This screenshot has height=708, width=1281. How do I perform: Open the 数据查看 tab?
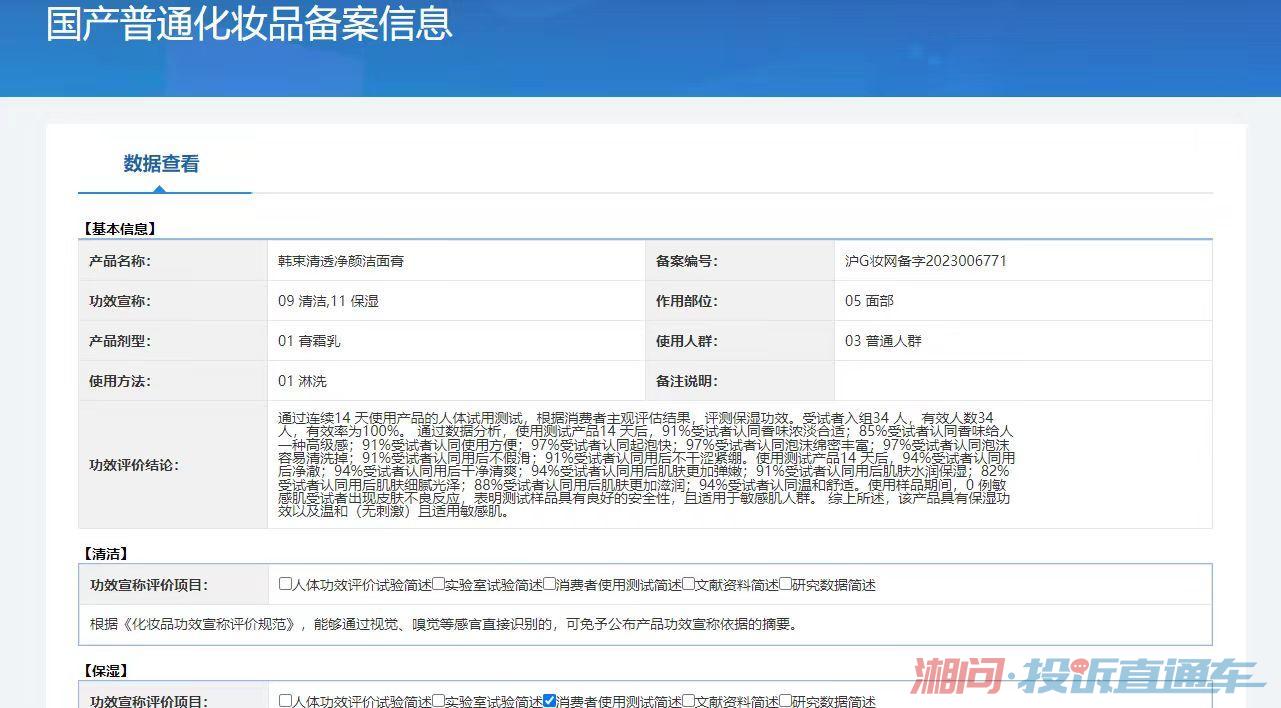[161, 164]
